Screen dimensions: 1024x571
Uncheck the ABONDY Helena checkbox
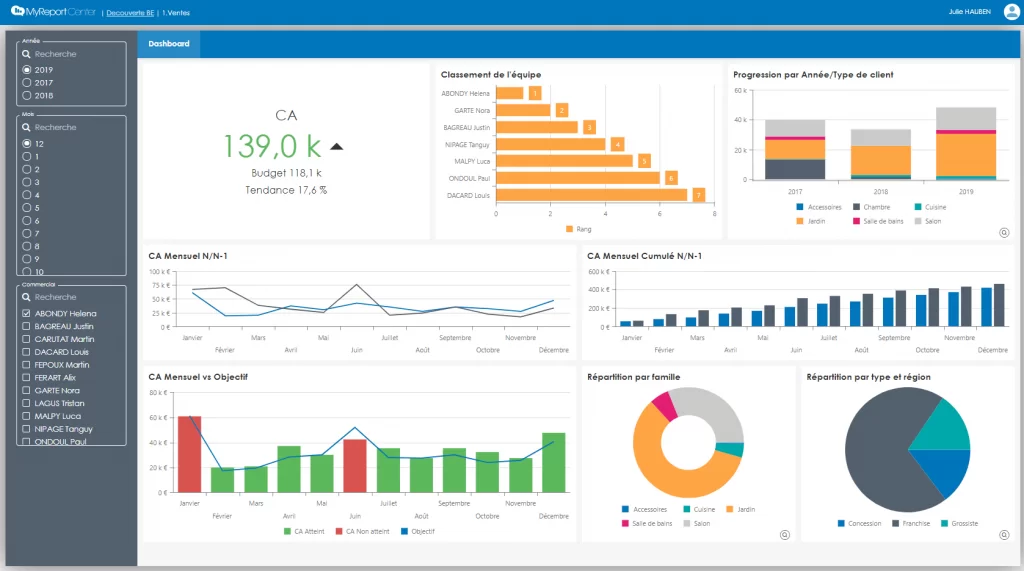[27, 313]
